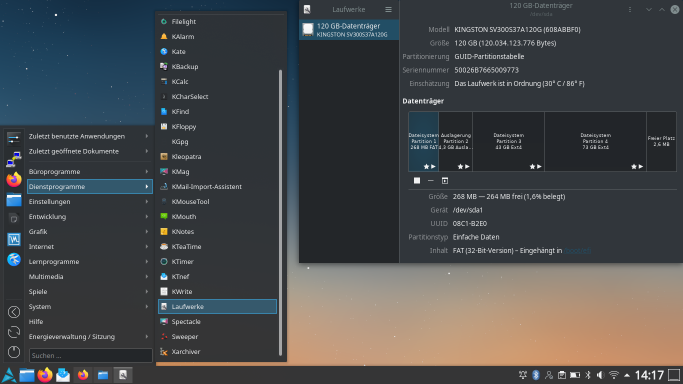This screenshot has height=384, width=683.
Task: Click the Suchen search field
Action: [91, 356]
